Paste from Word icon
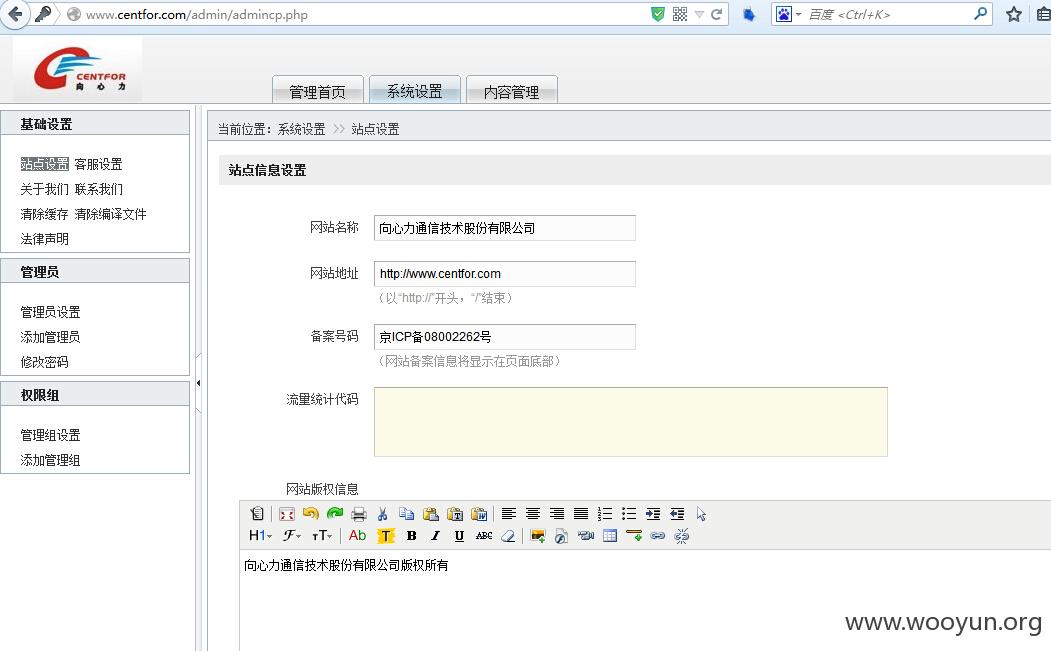Image resolution: width=1051 pixels, height=651 pixels. (479, 514)
